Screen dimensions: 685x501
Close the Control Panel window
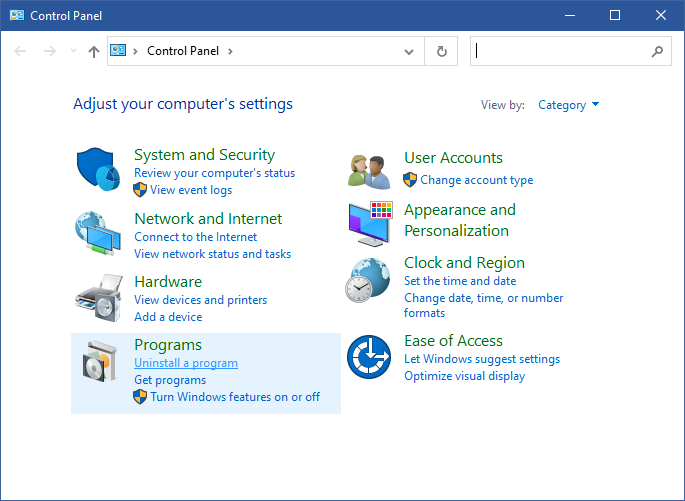point(661,15)
